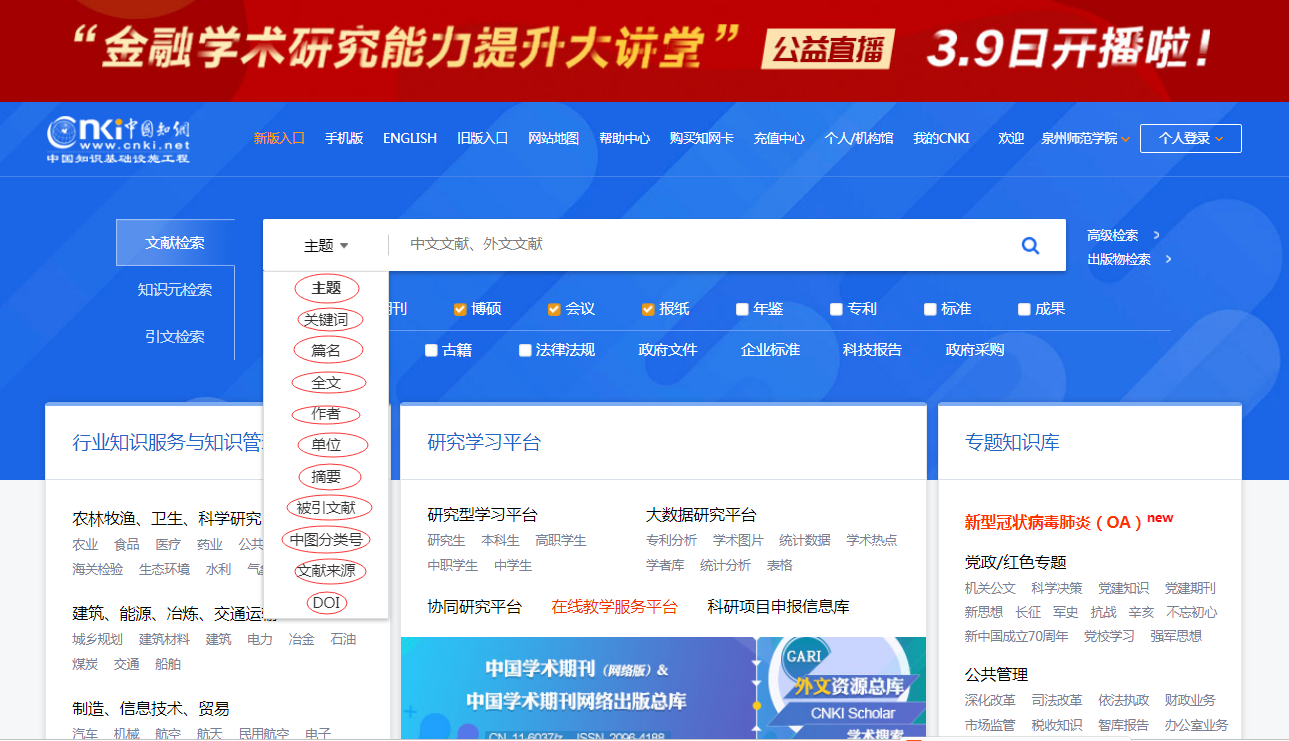
Task: Switch to 引文检索 tab
Action: tap(175, 337)
